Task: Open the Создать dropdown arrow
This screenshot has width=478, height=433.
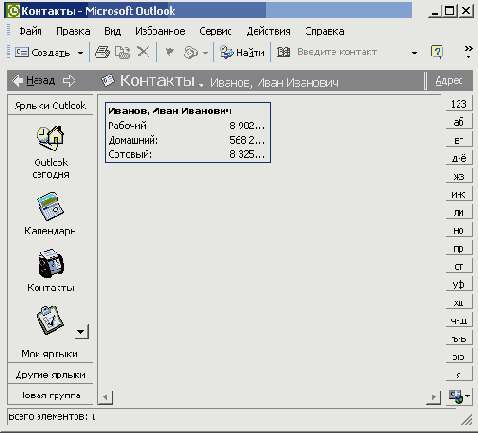Action: [x=80, y=53]
